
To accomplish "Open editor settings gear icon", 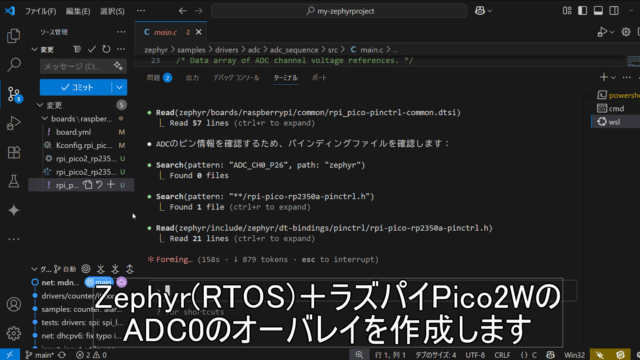I will 626,32.
